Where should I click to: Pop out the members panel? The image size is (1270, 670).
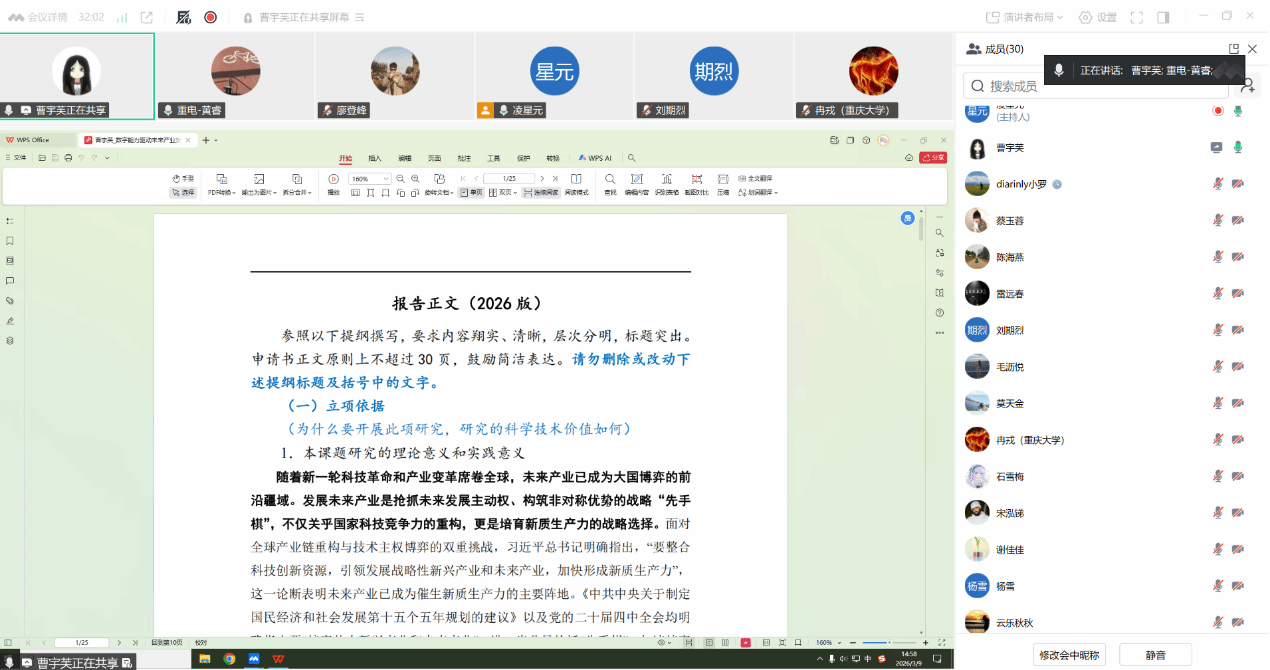[1234, 49]
